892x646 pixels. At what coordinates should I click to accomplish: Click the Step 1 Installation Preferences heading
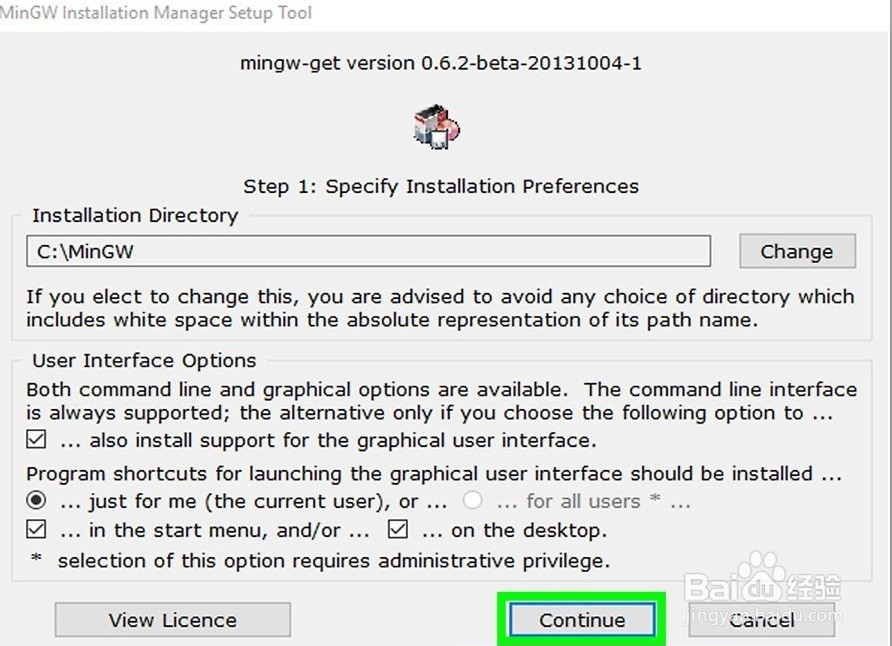coord(441,187)
